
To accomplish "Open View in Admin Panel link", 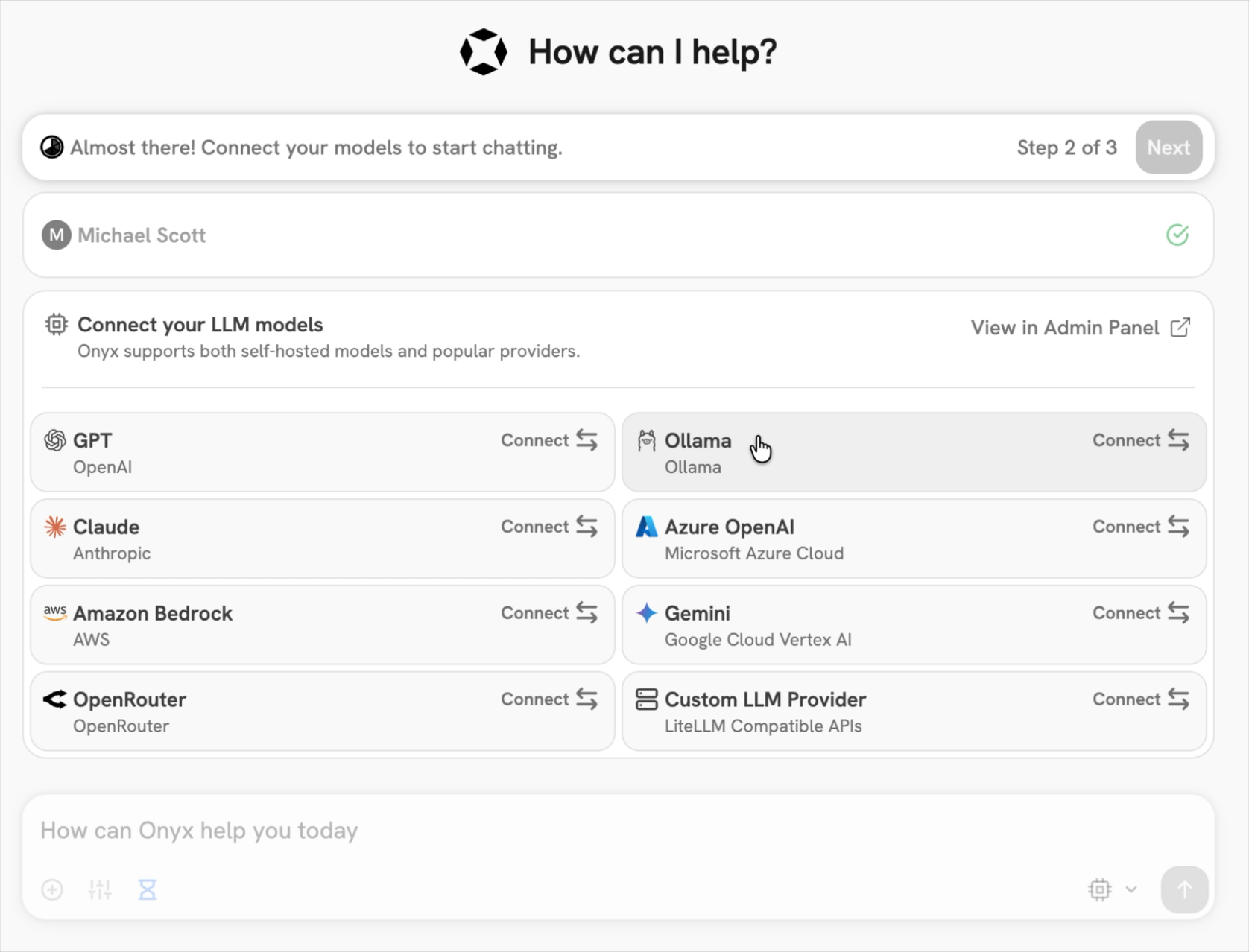I will click(x=1064, y=328).
